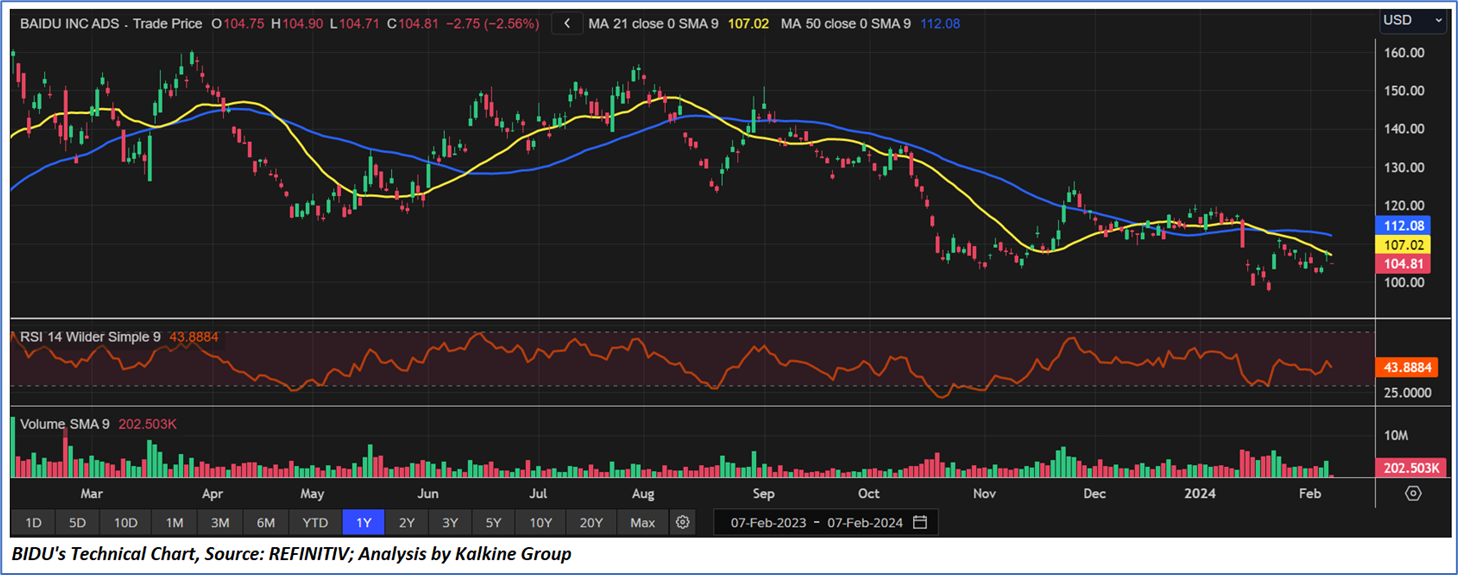1458x575 pixels.
Task: Collapse the indicator legend arrow
Action: [x=567, y=23]
